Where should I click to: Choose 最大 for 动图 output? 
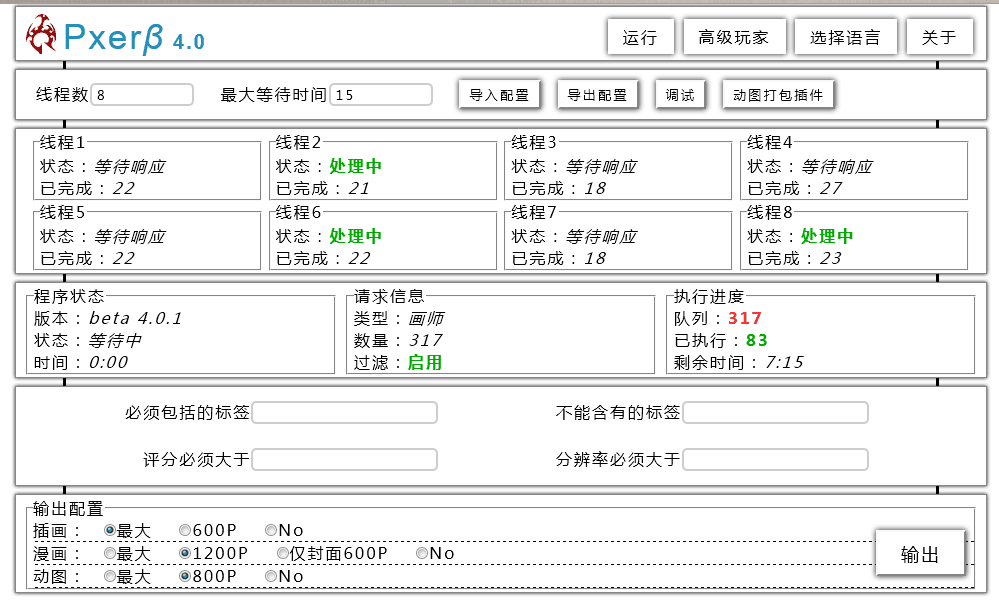110,576
